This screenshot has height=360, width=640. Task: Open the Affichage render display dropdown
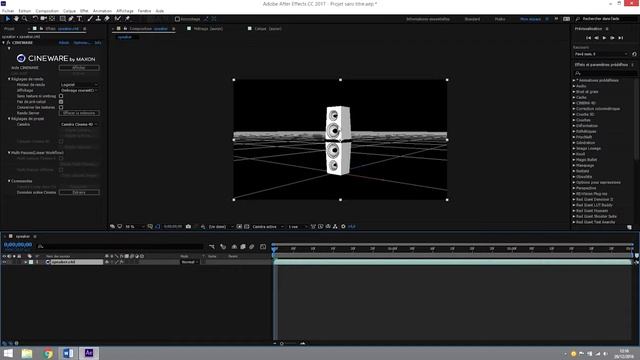click(x=79, y=90)
